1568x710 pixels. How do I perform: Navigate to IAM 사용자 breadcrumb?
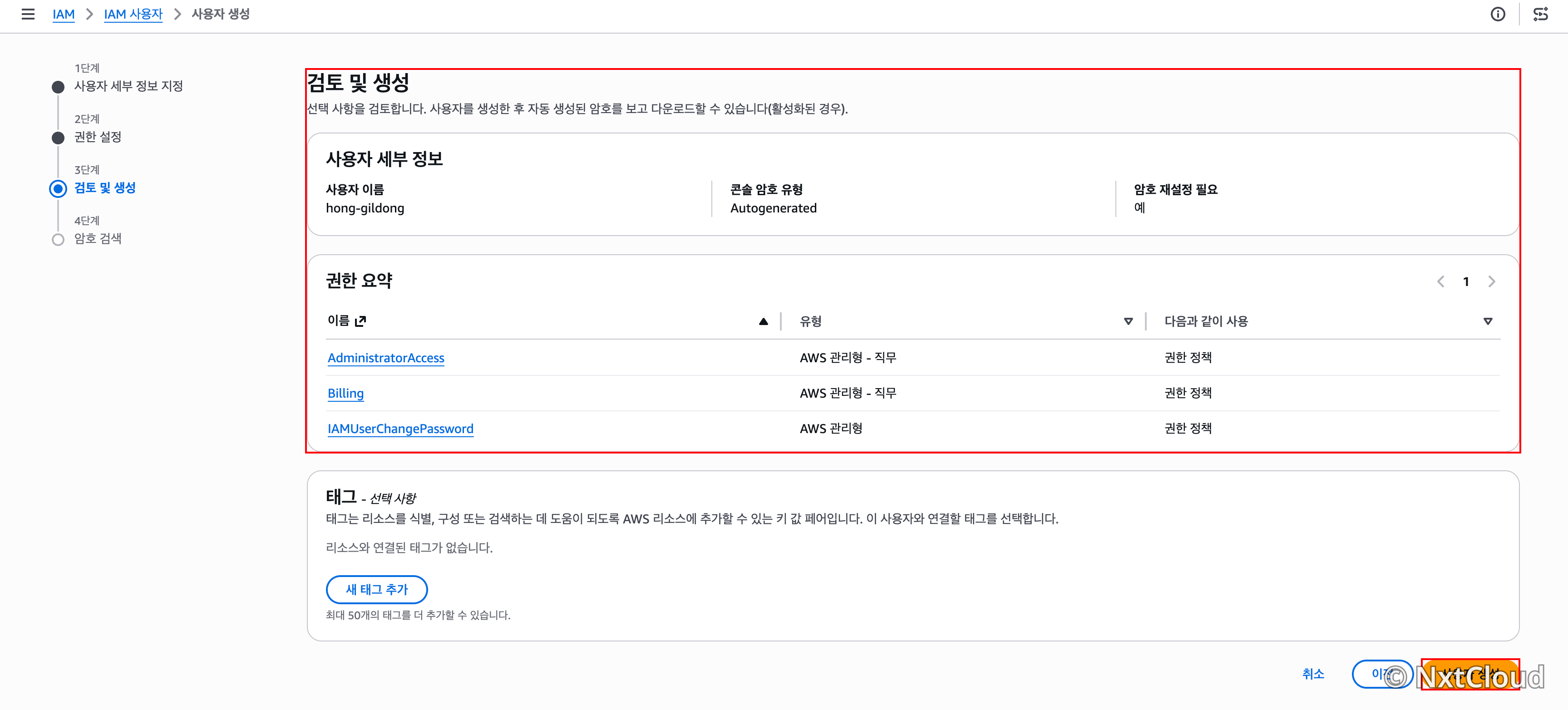coord(133,14)
